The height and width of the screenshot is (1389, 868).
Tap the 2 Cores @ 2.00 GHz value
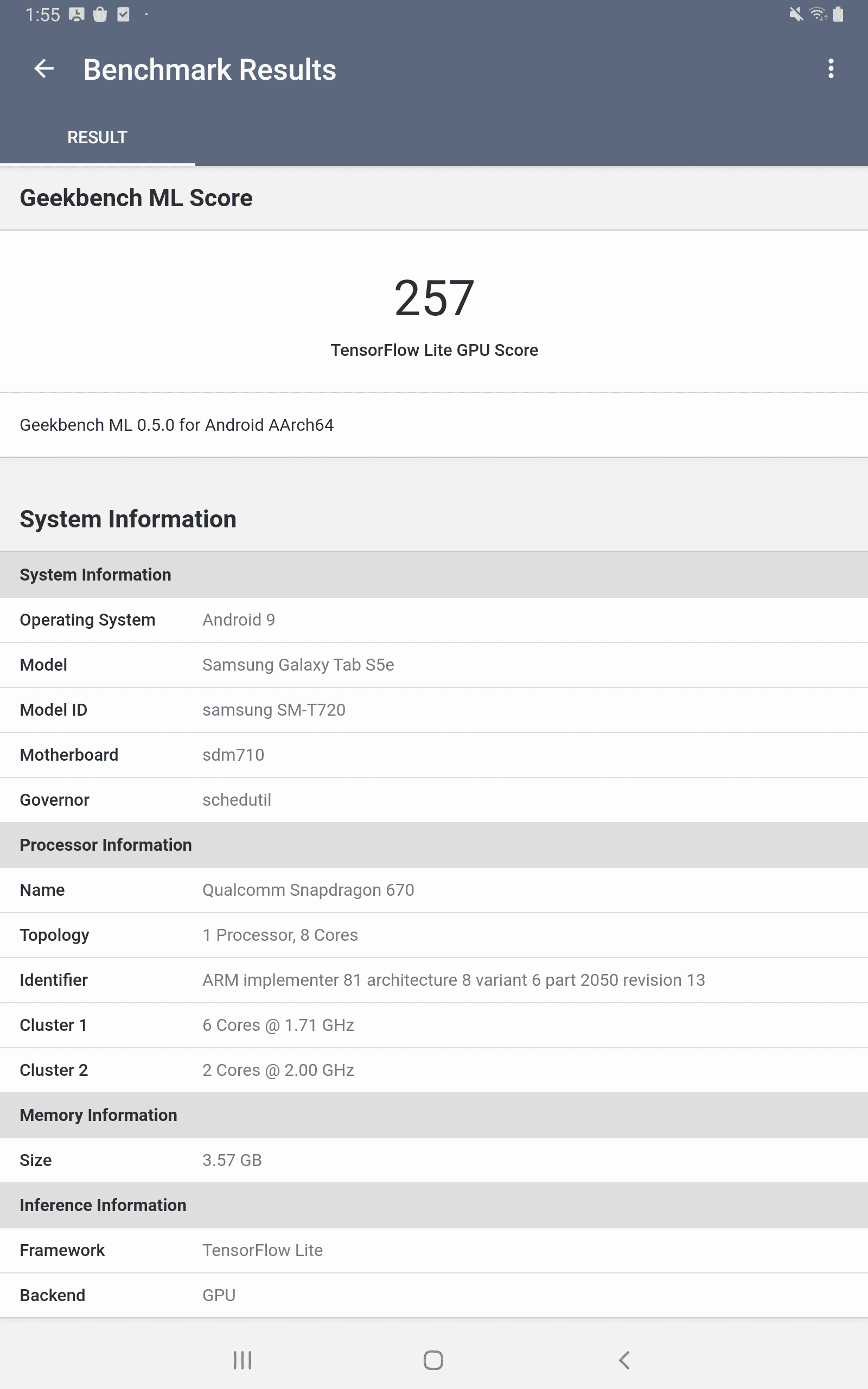[278, 1071]
